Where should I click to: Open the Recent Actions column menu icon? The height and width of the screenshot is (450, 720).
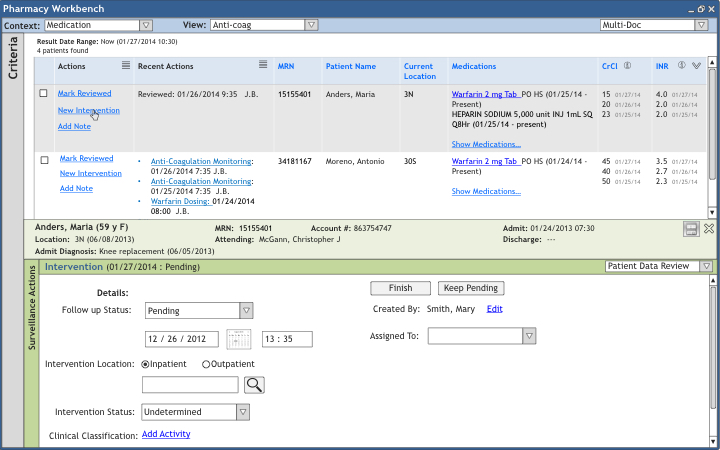click(x=263, y=64)
